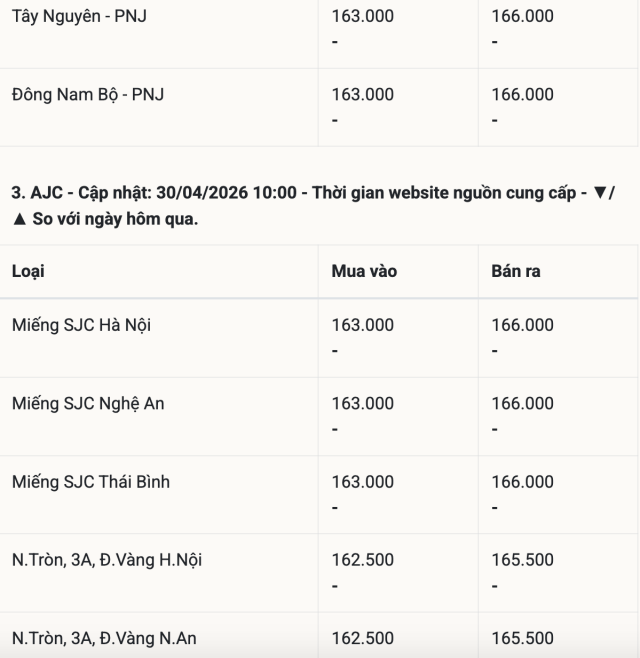Click Miếng SJC Hà Nội buy price 163.000
640x658 pixels.
tap(363, 325)
